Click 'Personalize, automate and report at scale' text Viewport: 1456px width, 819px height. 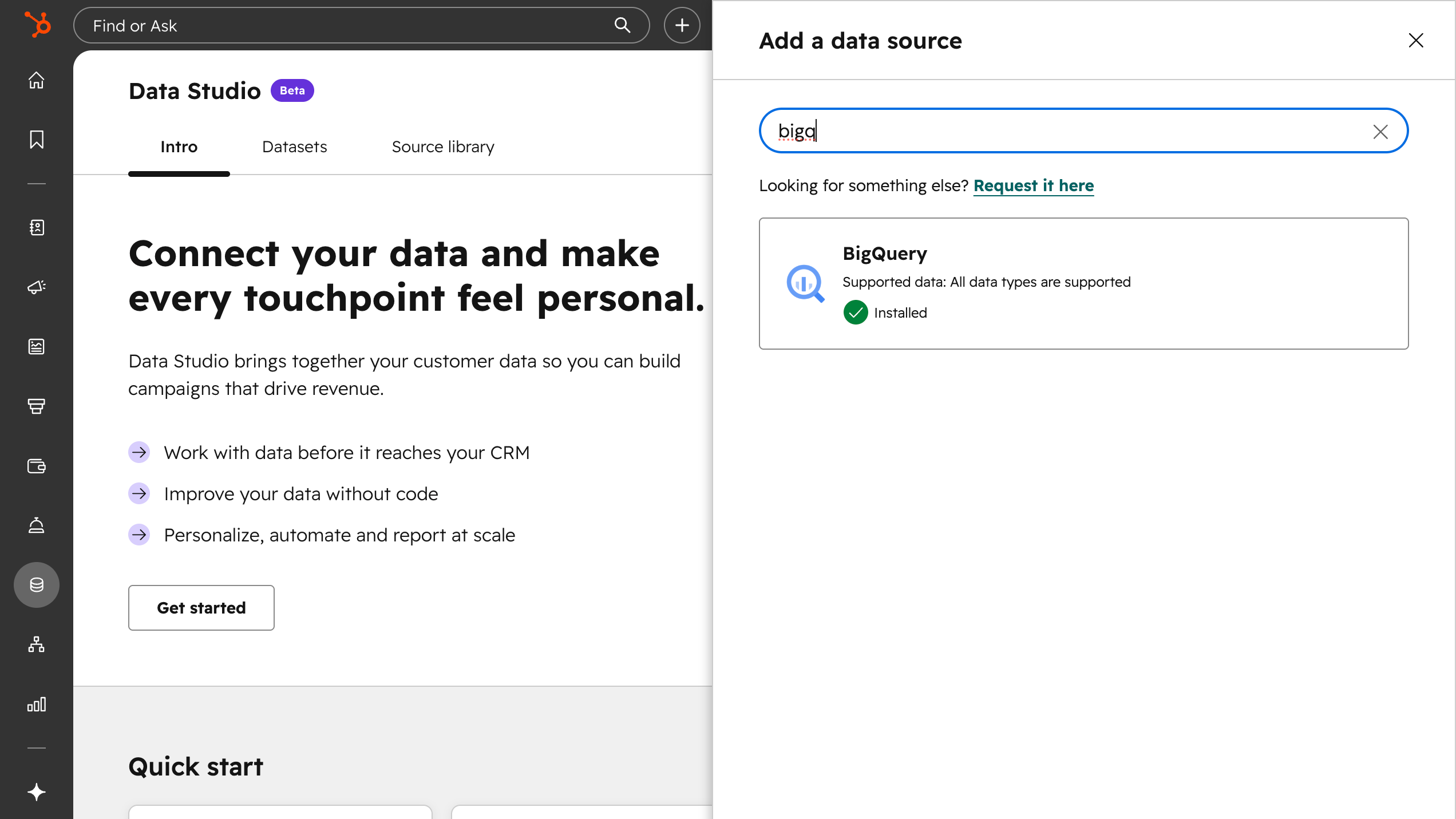click(339, 535)
